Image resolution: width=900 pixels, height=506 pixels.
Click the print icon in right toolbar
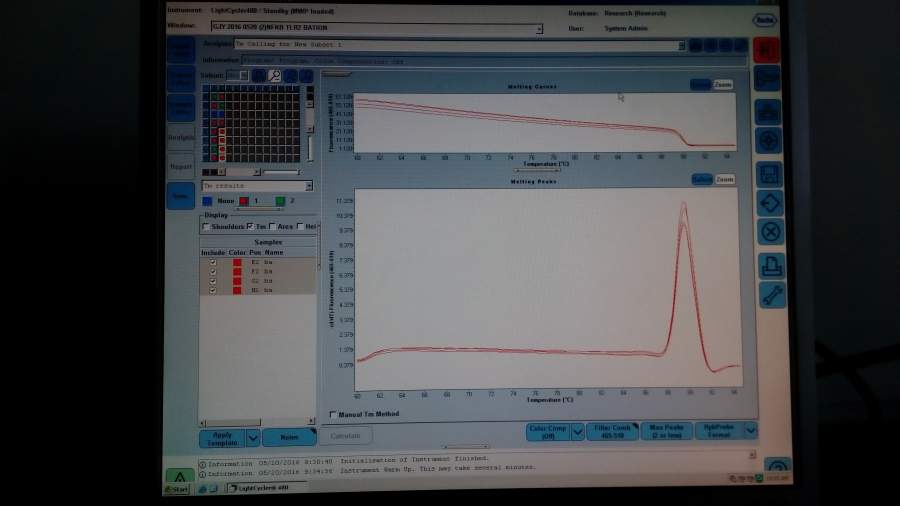click(771, 266)
